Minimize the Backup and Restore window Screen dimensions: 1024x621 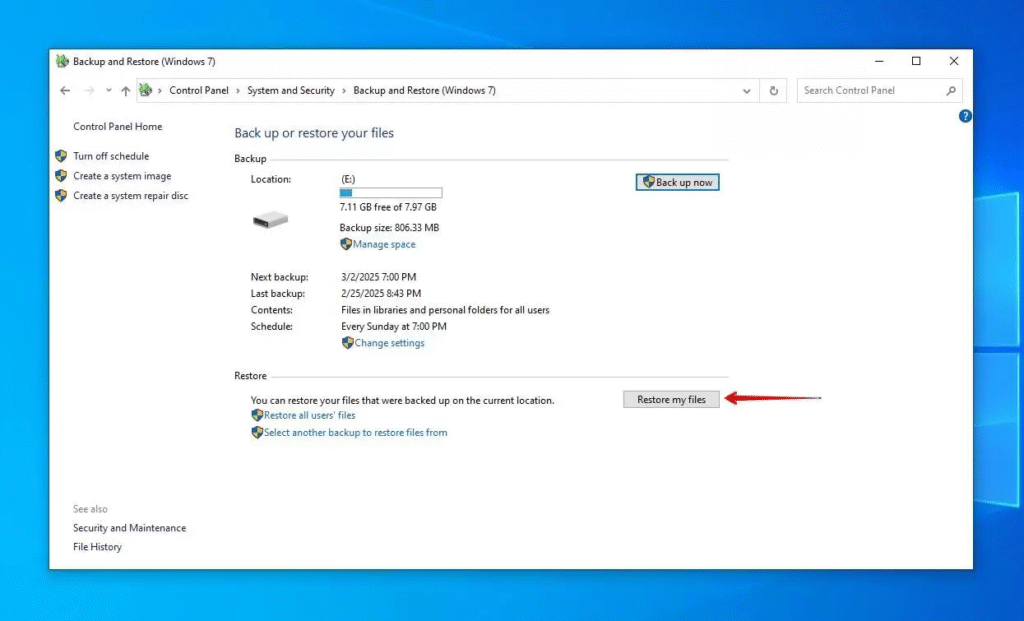(x=879, y=61)
